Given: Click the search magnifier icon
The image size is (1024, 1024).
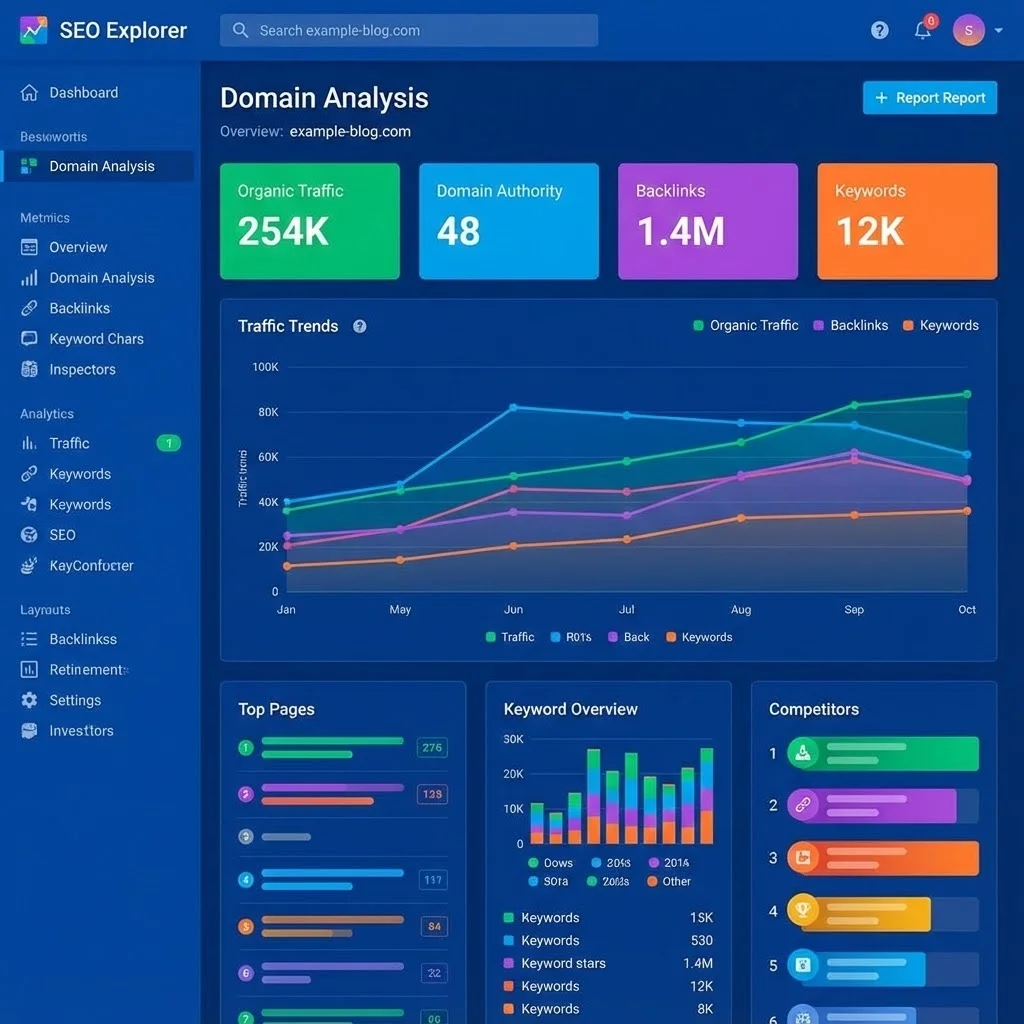Looking at the screenshot, I should coord(240,30).
